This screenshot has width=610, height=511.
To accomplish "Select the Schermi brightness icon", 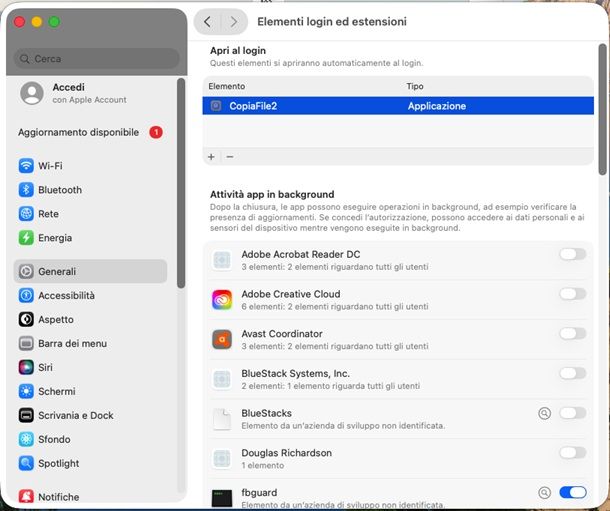I will coord(26,391).
